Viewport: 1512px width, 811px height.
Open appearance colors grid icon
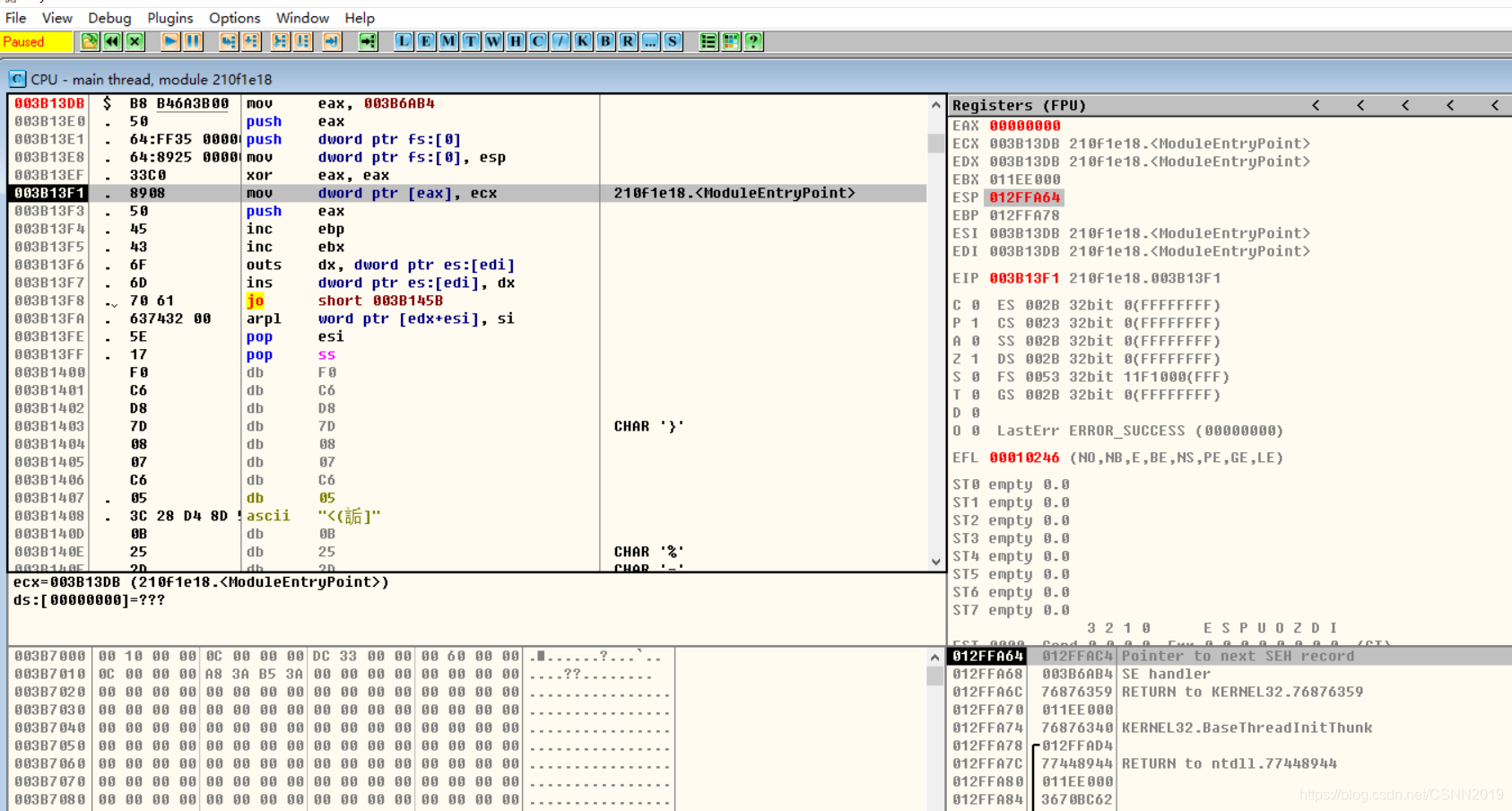pyautogui.click(x=731, y=41)
